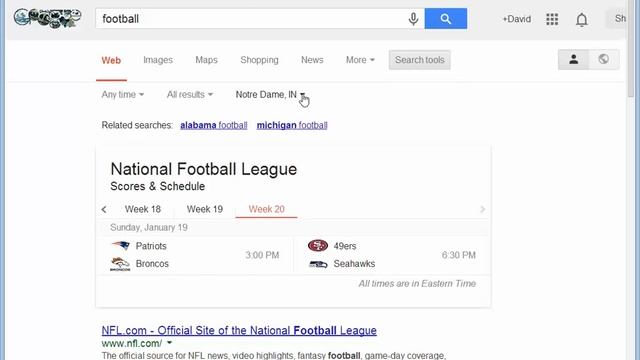Open the More search categories menu
Image resolution: width=640 pixels, height=360 pixels.
pos(360,60)
